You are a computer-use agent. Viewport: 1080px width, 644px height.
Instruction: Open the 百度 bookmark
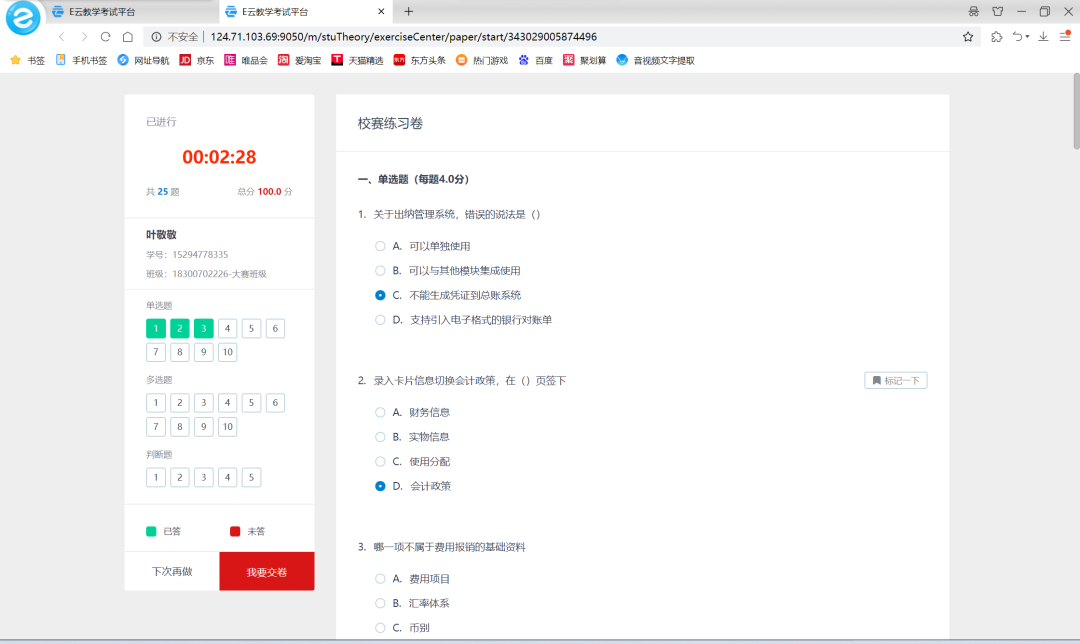(x=536, y=60)
